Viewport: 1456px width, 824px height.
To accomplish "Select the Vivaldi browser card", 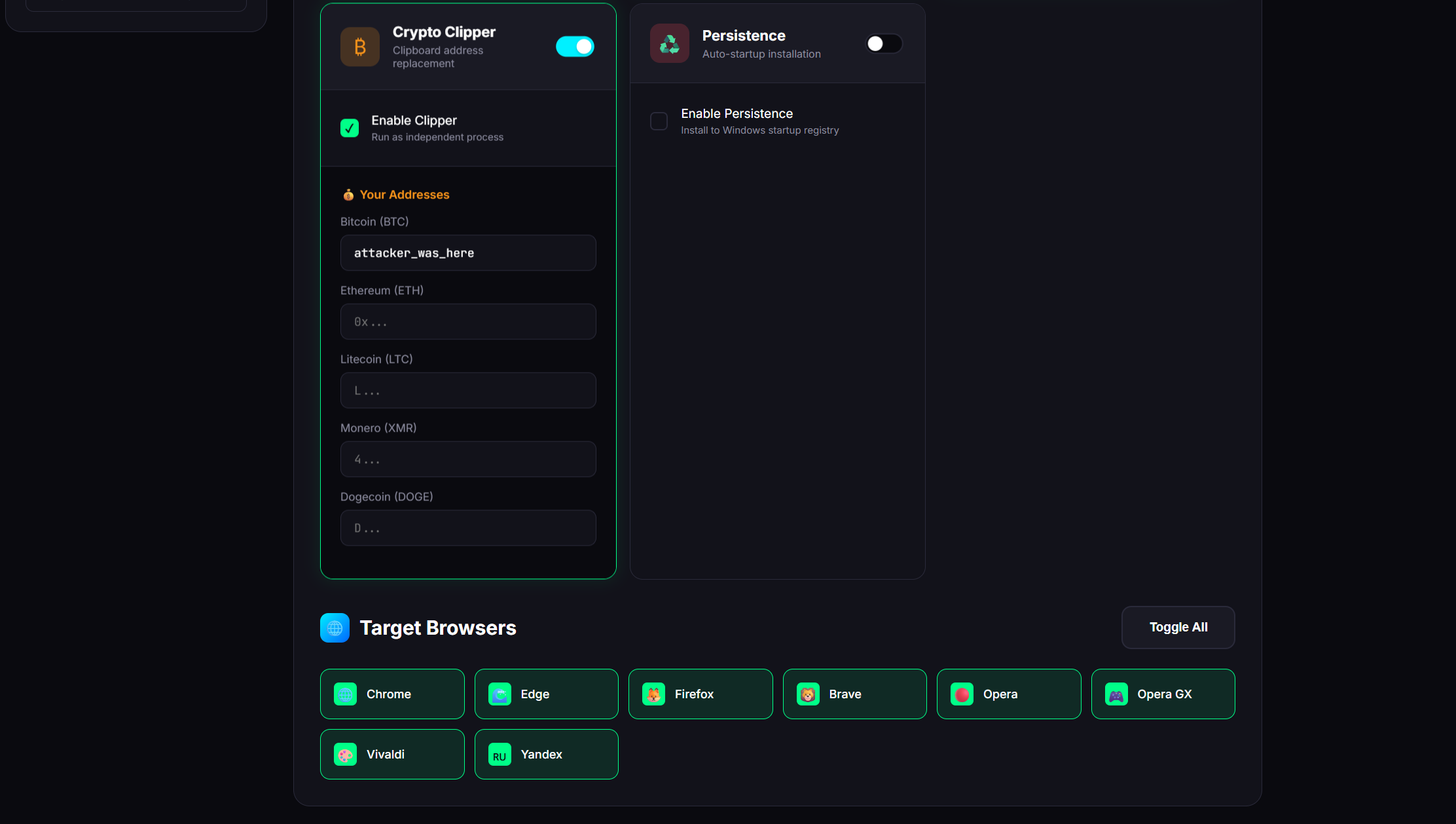I will (x=392, y=755).
